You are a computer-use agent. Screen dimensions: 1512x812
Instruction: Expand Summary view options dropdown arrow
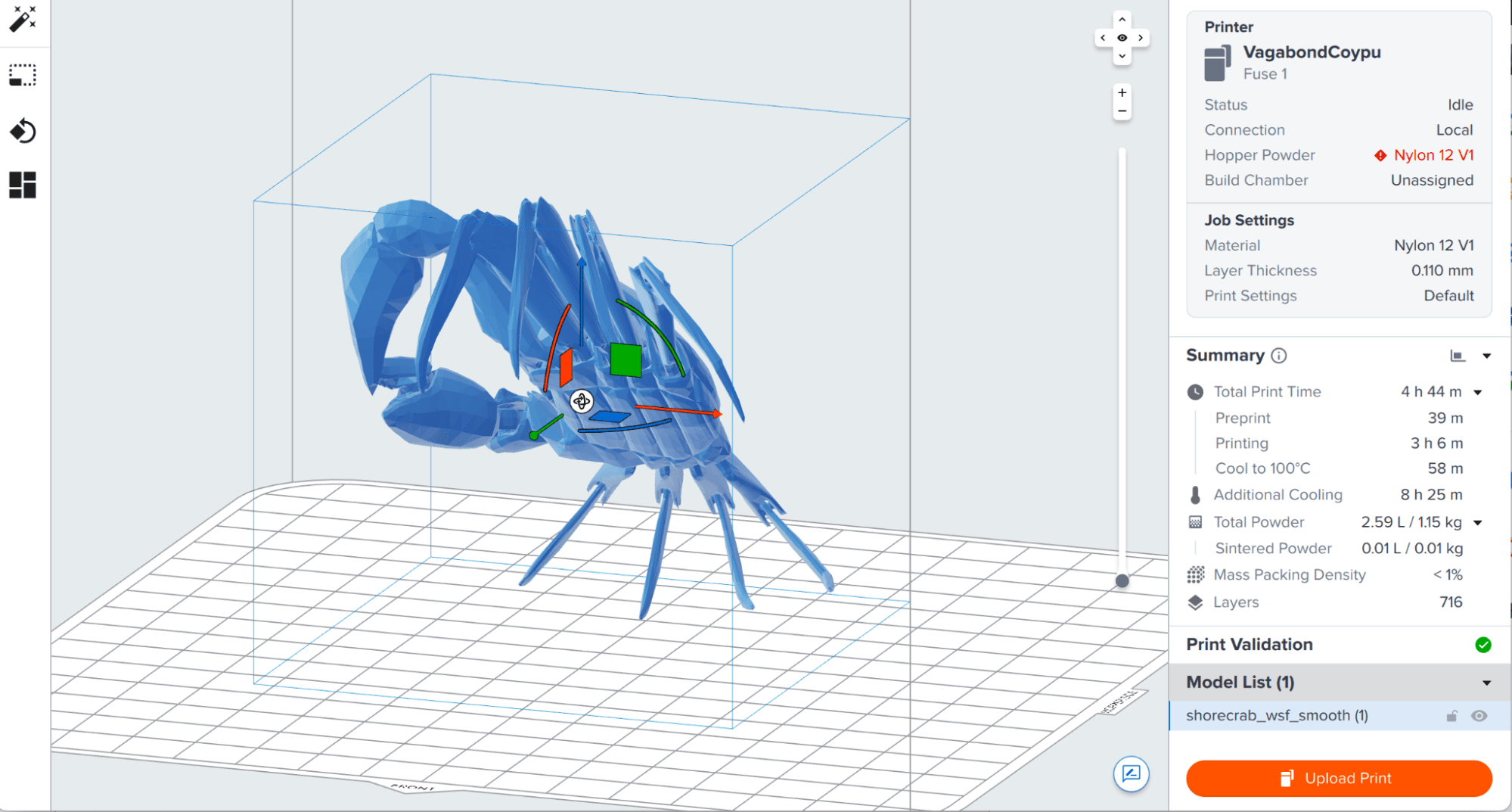click(1486, 356)
